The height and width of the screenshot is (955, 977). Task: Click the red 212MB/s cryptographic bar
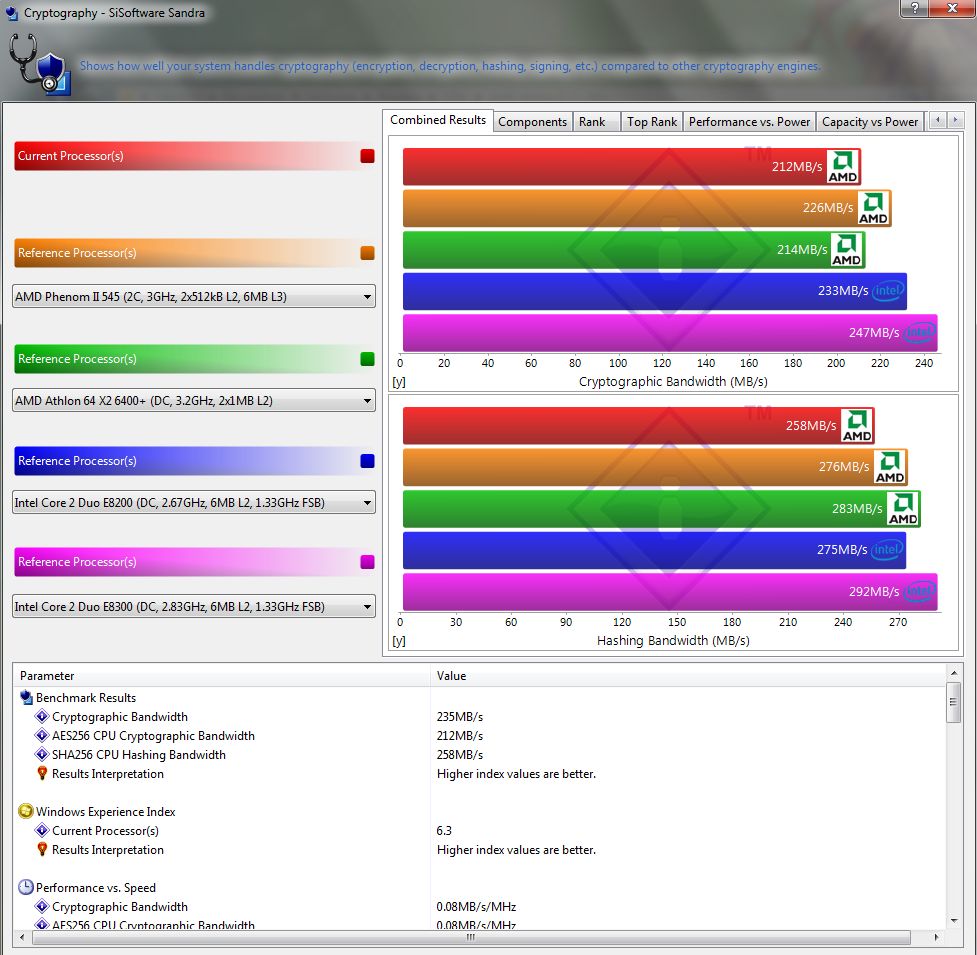coord(632,167)
